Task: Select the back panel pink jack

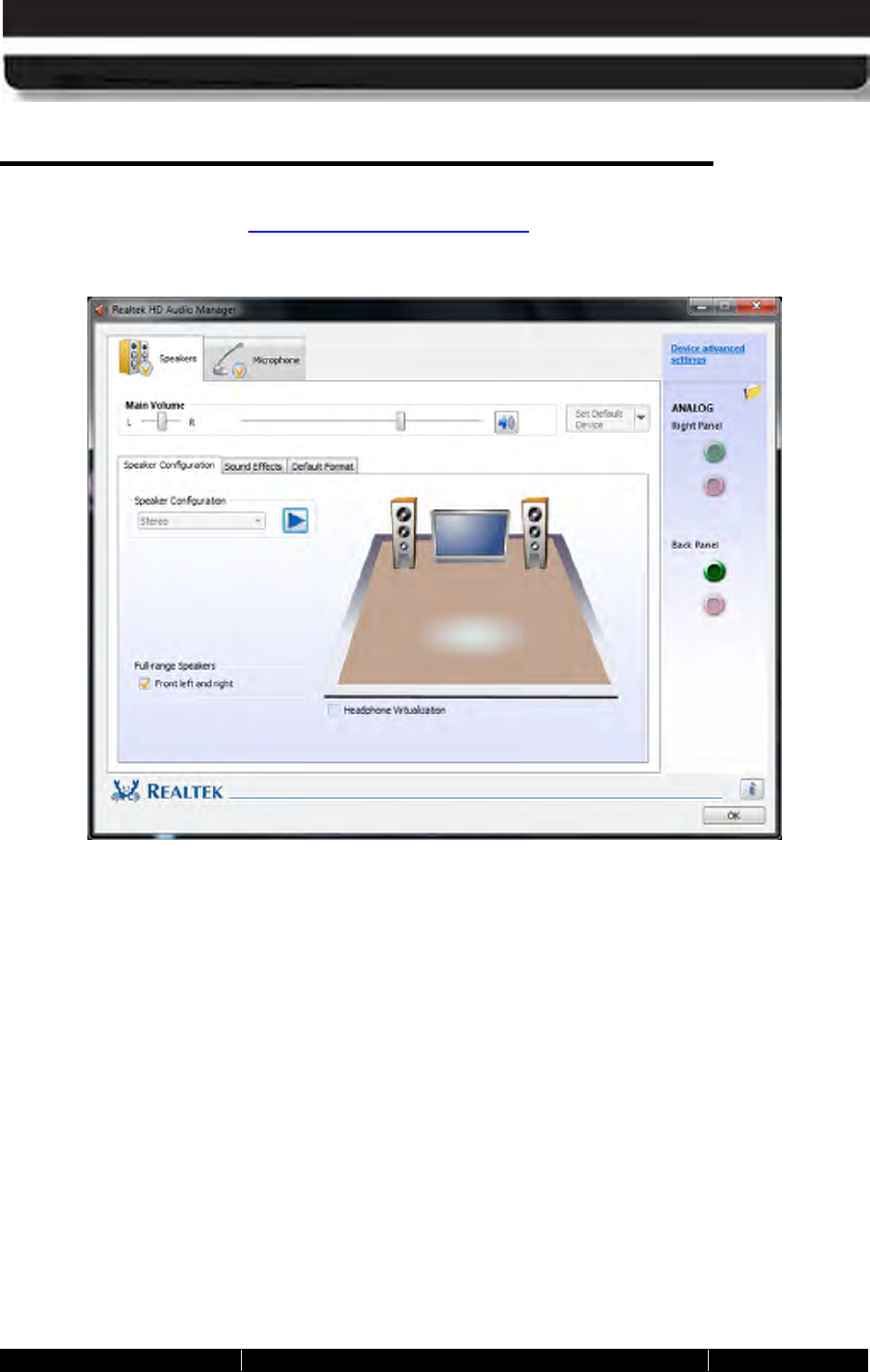Action: pyautogui.click(x=713, y=605)
